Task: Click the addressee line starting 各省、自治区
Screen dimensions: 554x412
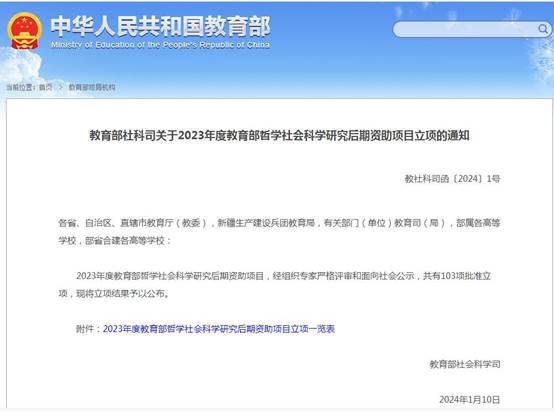Action: click(x=279, y=223)
